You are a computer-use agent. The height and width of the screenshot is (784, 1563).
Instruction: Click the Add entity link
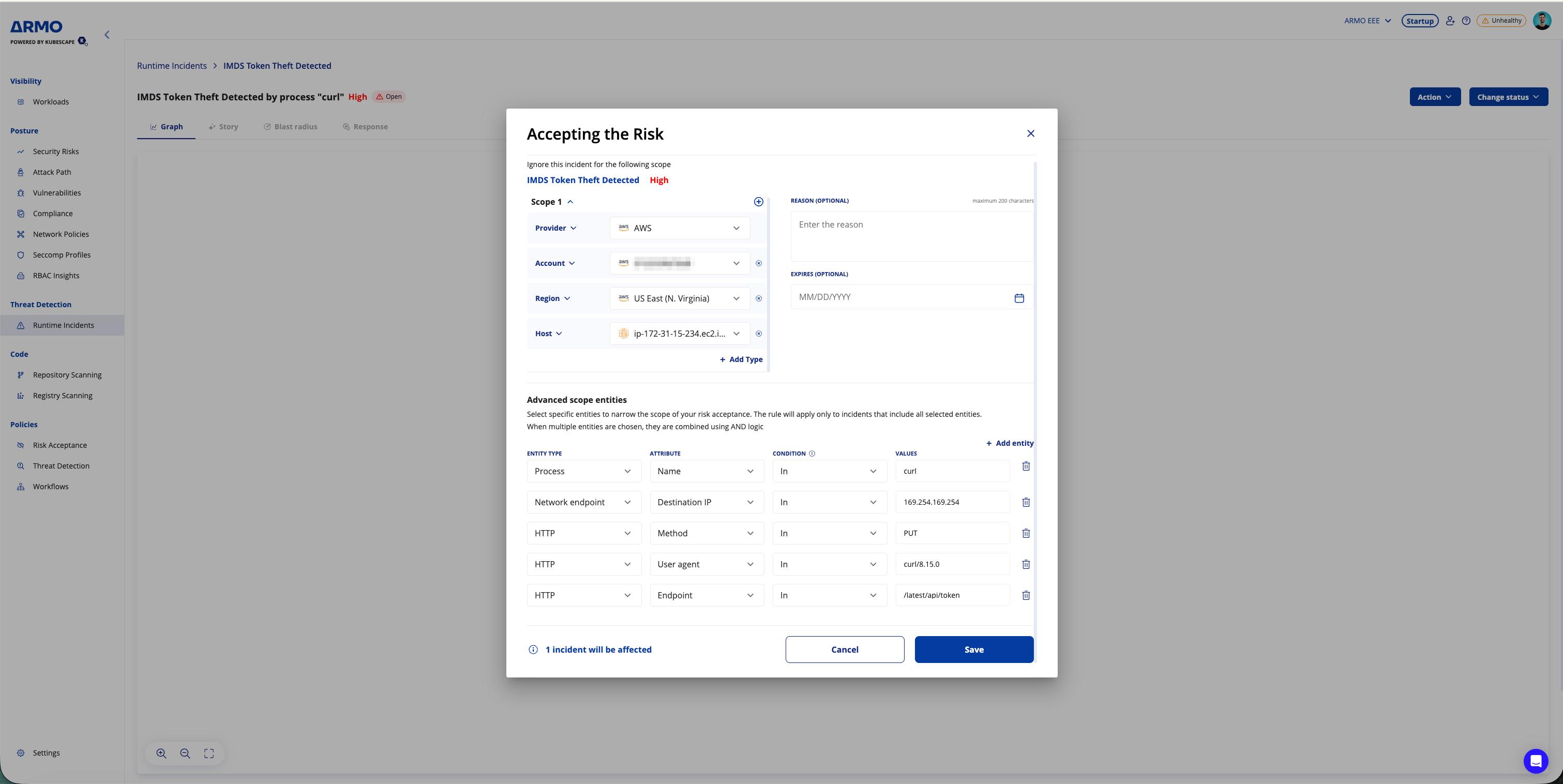[x=1010, y=443]
